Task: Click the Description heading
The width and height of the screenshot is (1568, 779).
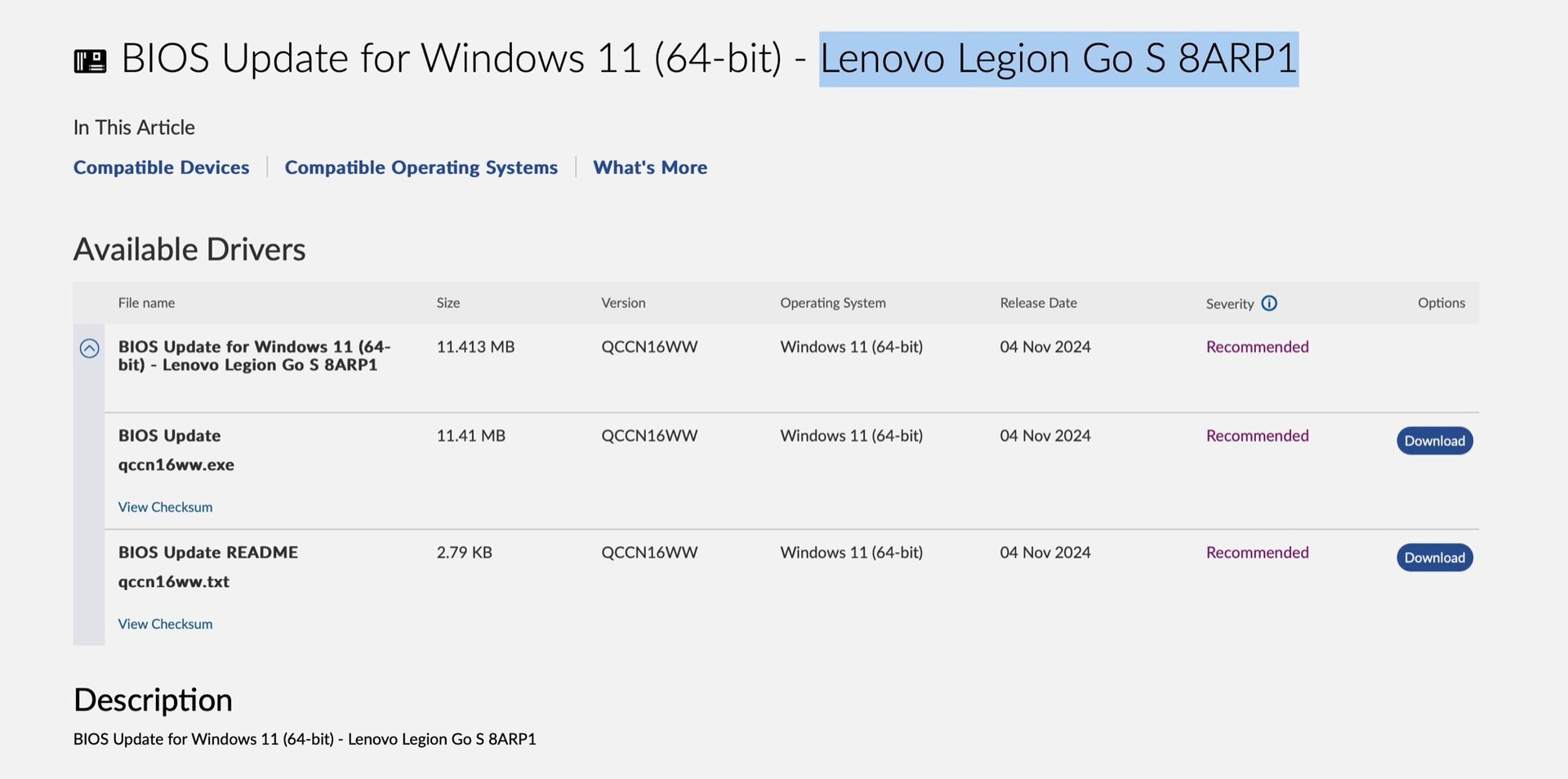Action: 153,700
